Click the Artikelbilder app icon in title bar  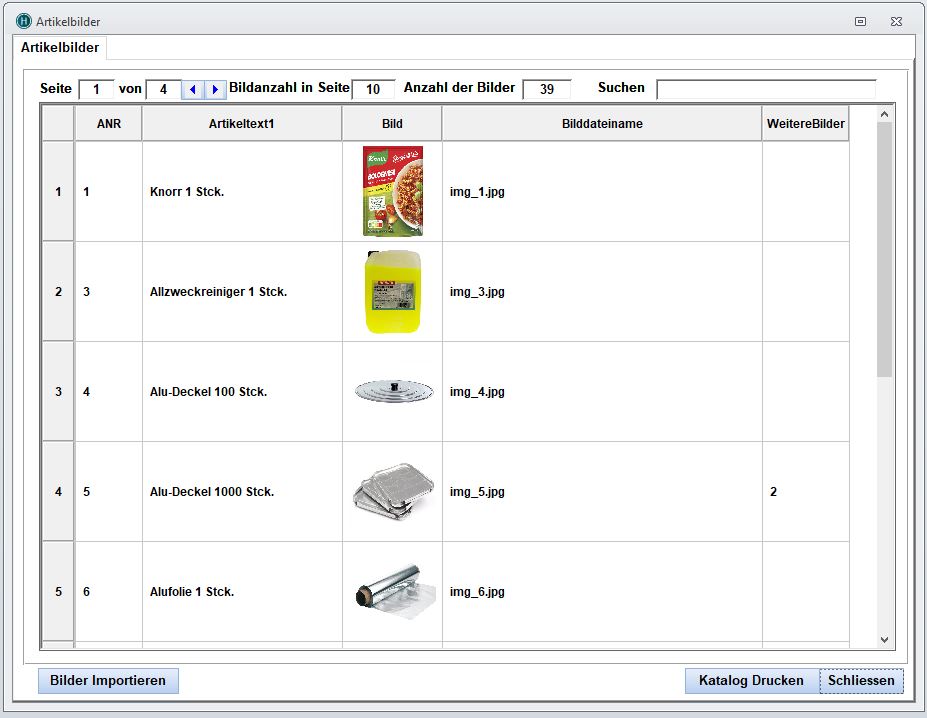pyautogui.click(x=24, y=21)
